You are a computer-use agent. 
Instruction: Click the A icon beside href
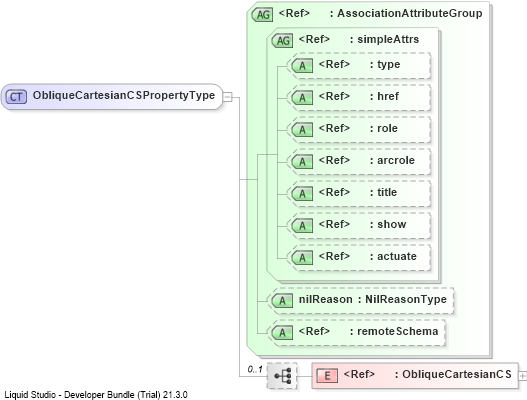point(302,97)
